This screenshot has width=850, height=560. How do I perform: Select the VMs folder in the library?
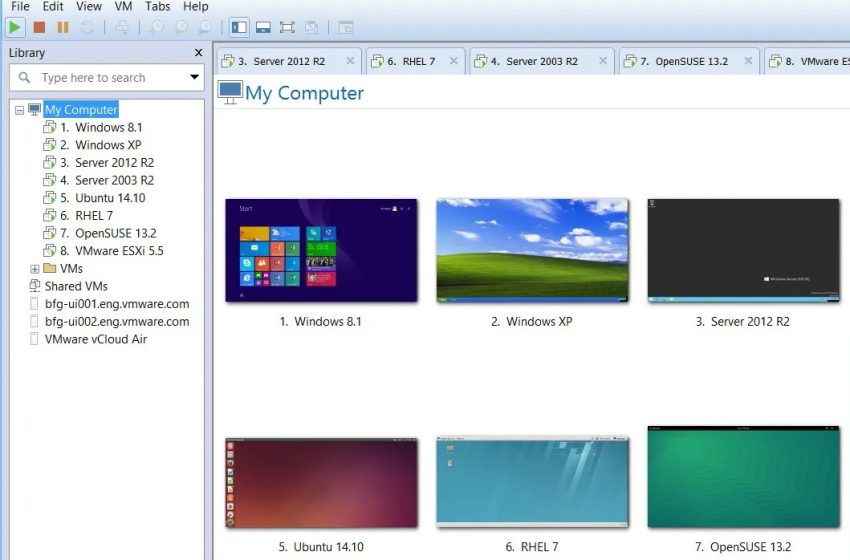click(71, 268)
